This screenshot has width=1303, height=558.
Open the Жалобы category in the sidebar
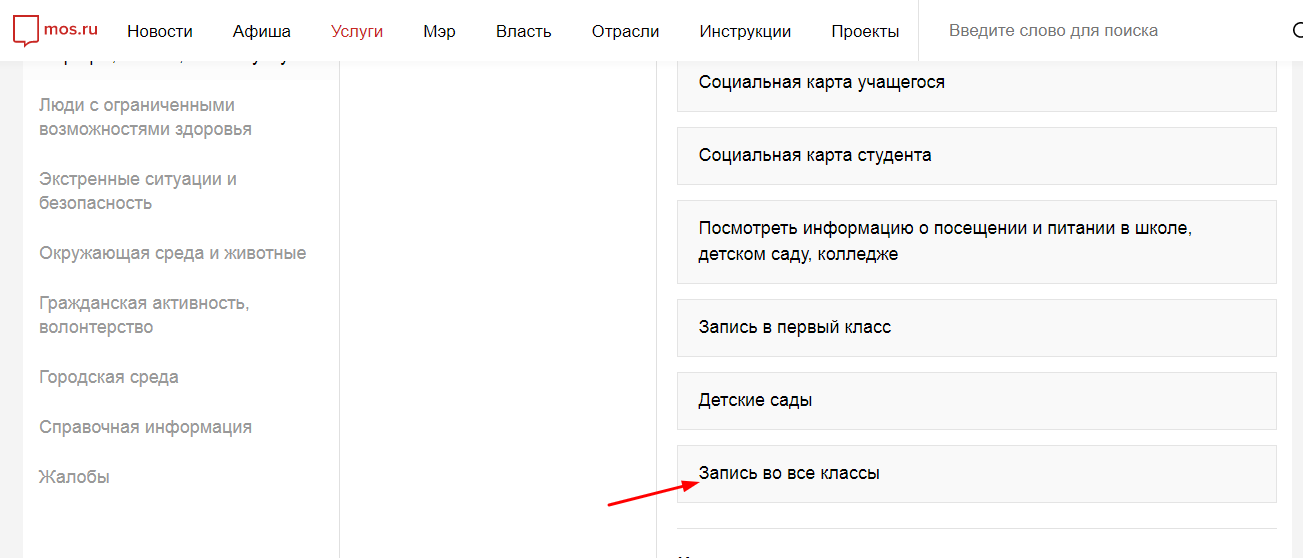[74, 477]
